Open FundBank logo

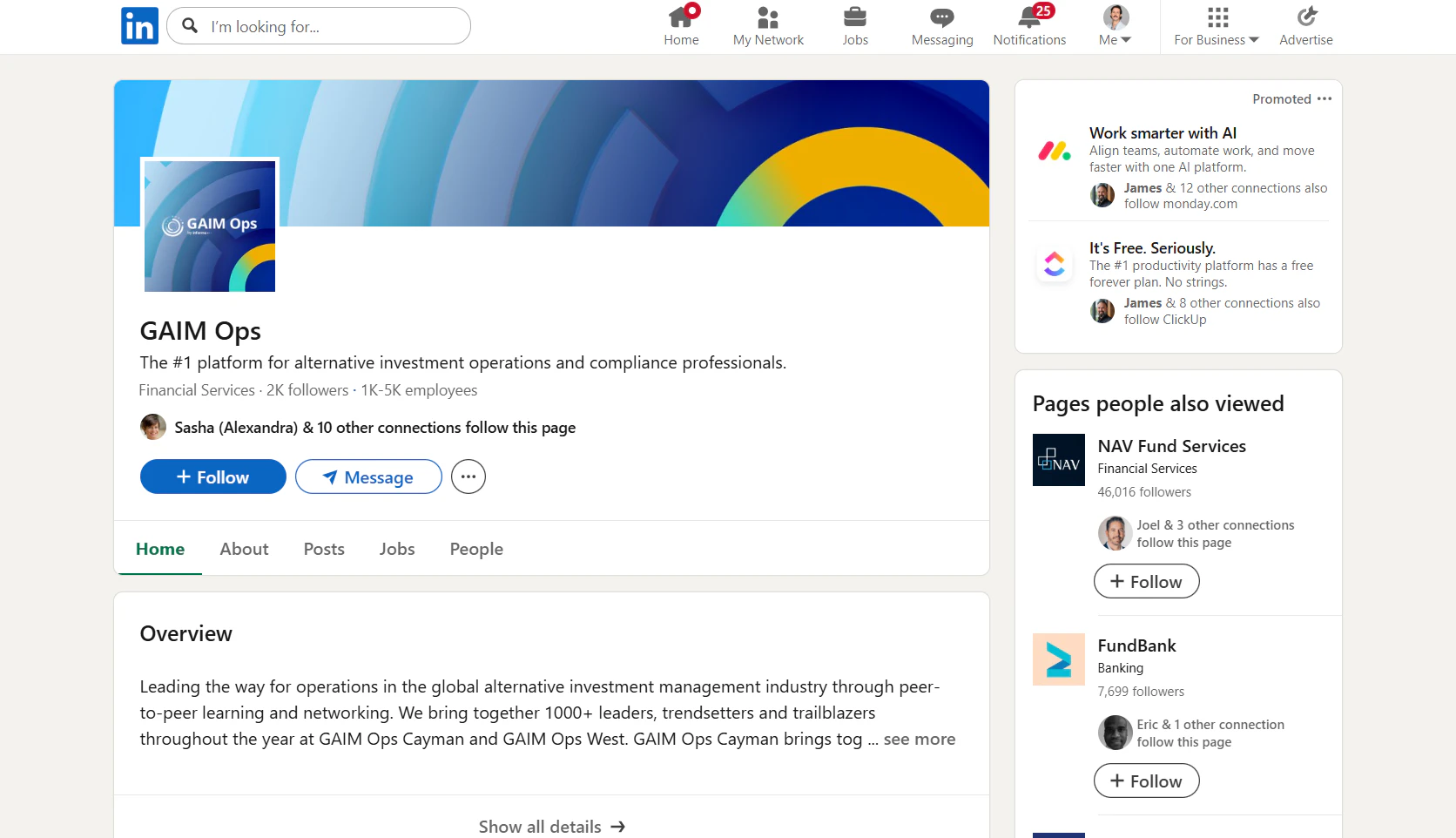(x=1059, y=659)
